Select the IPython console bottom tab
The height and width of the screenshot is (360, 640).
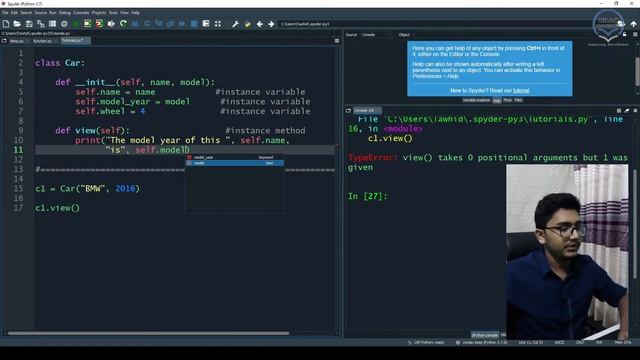point(485,335)
